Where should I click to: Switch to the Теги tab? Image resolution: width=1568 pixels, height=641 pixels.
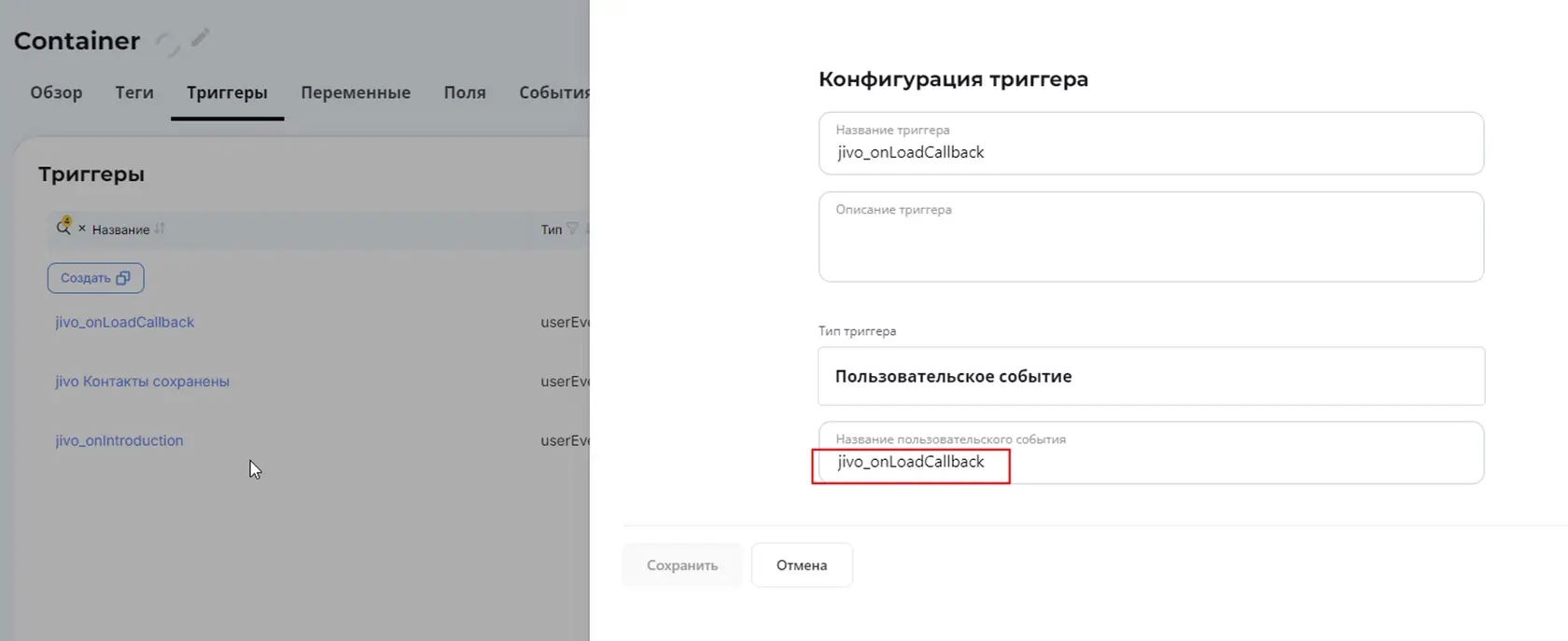pyautogui.click(x=134, y=92)
